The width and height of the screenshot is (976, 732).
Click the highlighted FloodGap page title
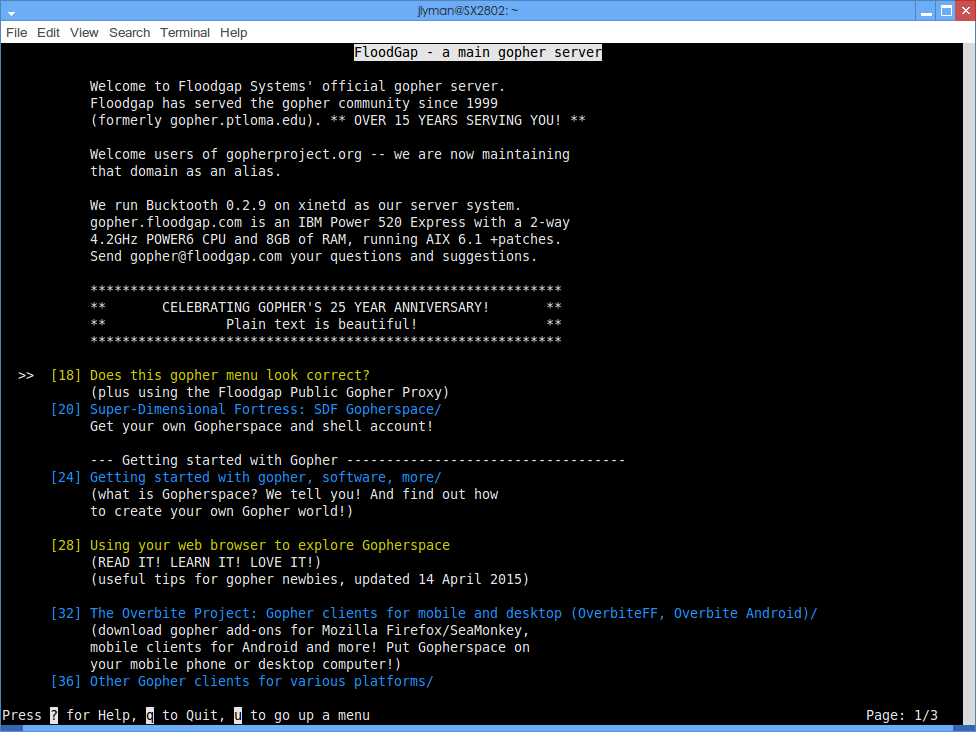478,52
